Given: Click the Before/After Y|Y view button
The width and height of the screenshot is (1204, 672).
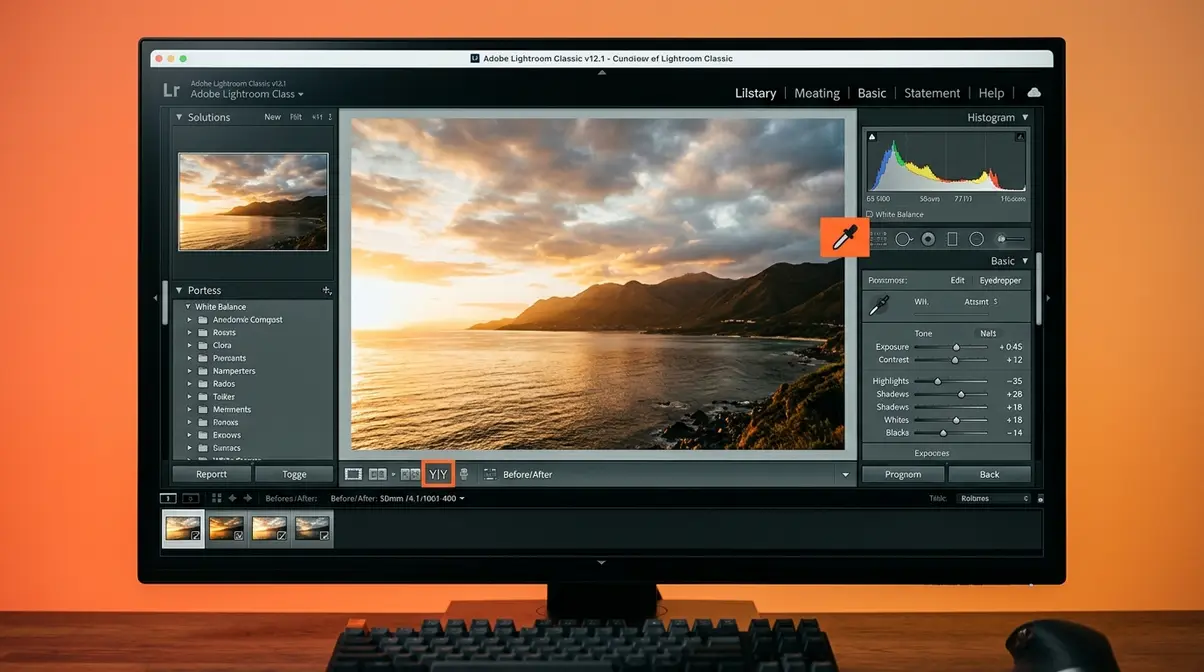Looking at the screenshot, I should point(438,474).
